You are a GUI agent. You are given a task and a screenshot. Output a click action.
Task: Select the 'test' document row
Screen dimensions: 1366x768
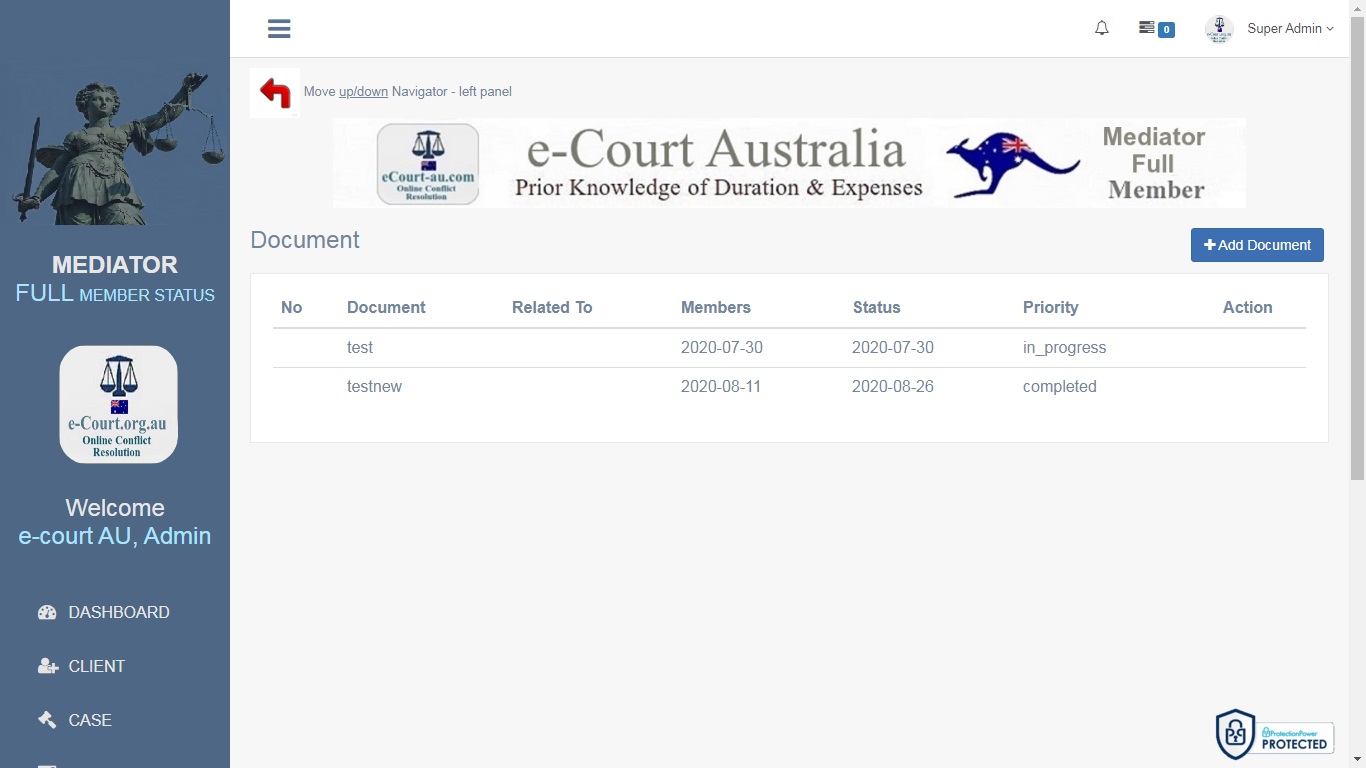[x=360, y=348]
